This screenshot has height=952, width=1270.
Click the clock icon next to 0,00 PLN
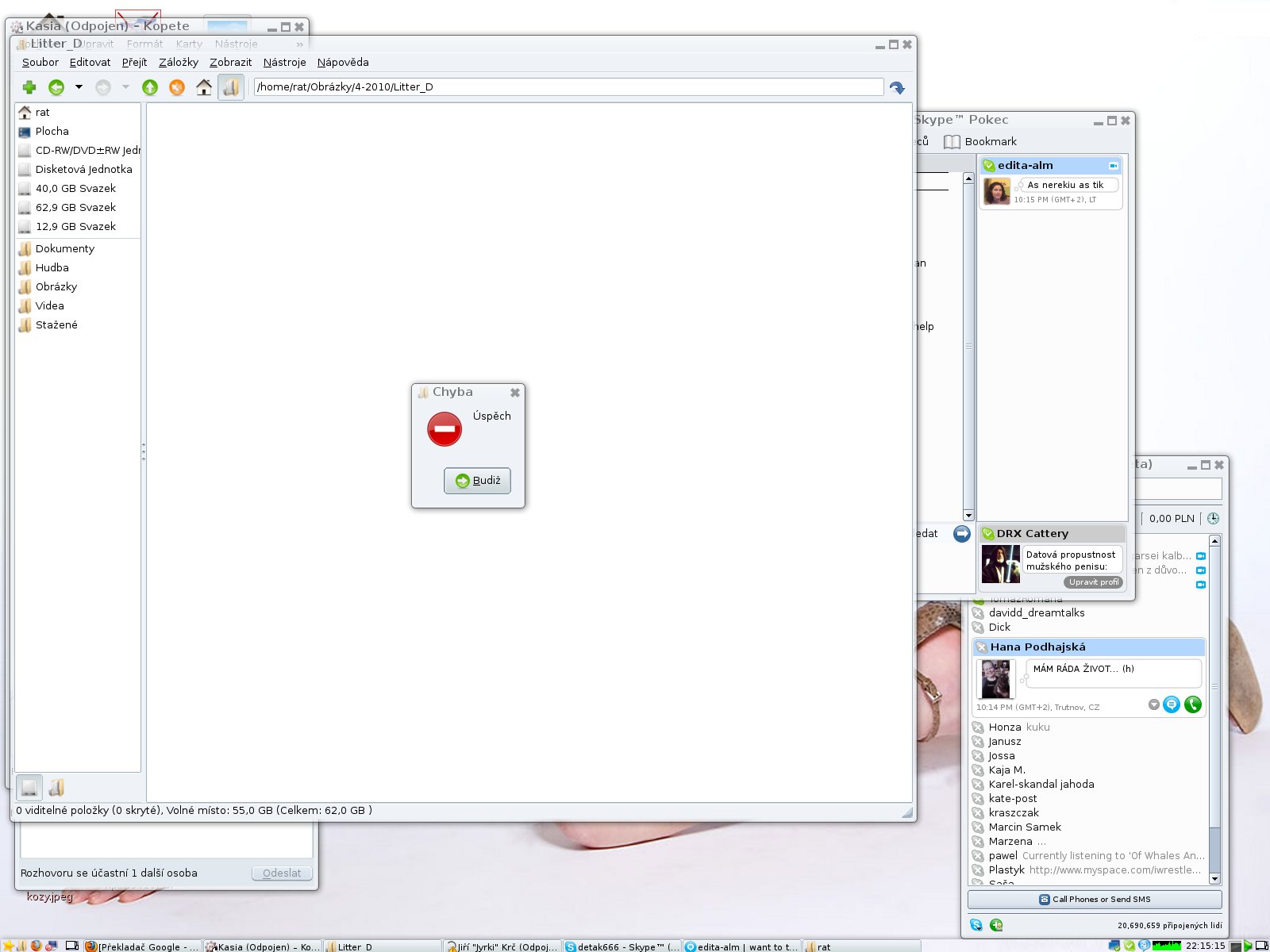(1213, 519)
